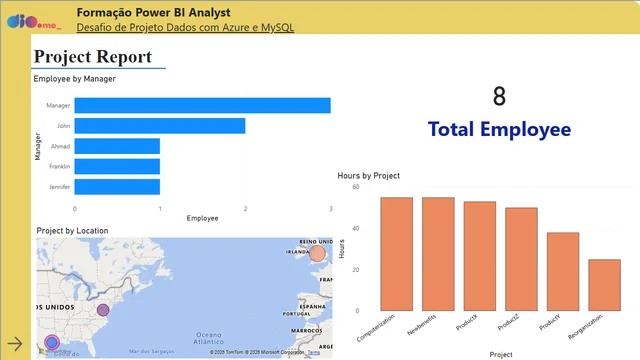The height and width of the screenshot is (360, 640).
Task: Click the John axis label
Action: [64, 126]
